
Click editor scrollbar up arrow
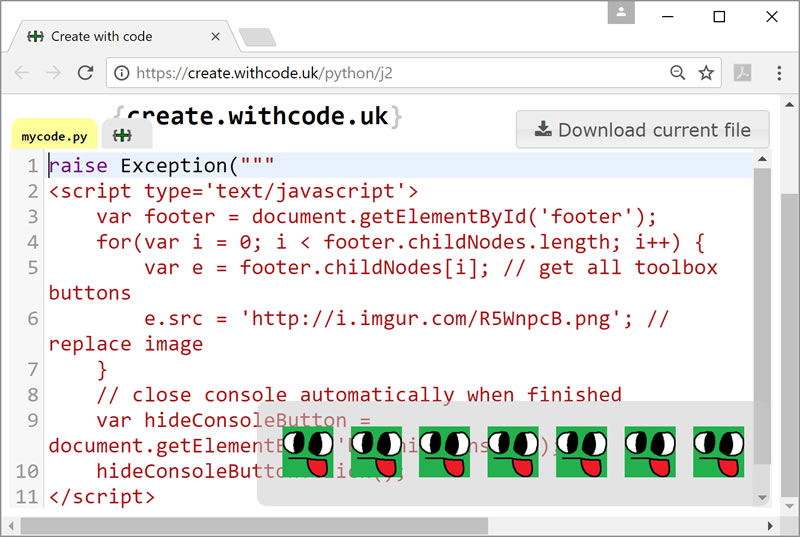(762, 159)
